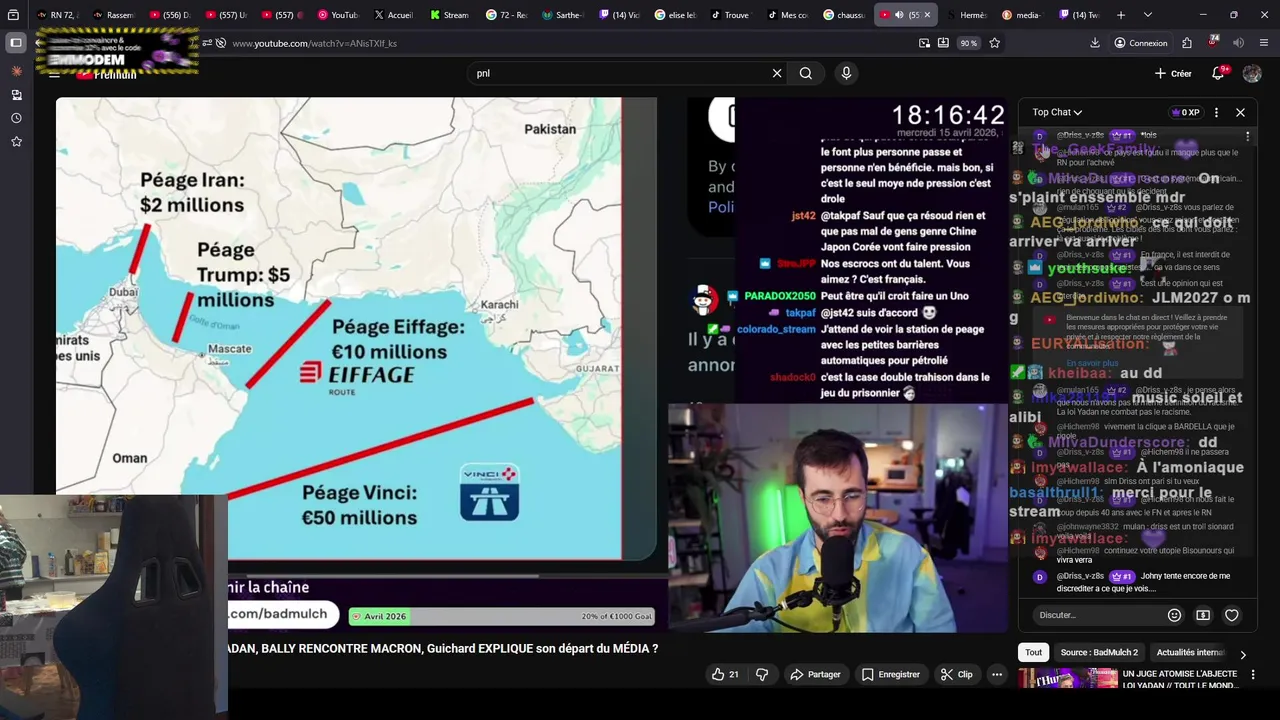
Task: Bookmark this page with the star
Action: [994, 43]
